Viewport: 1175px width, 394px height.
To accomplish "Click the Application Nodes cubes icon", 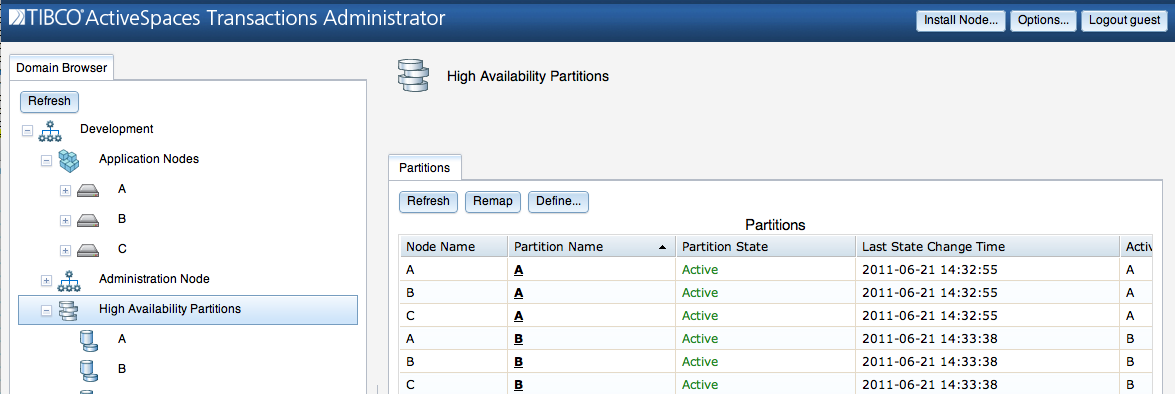I will pyautogui.click(x=69, y=160).
